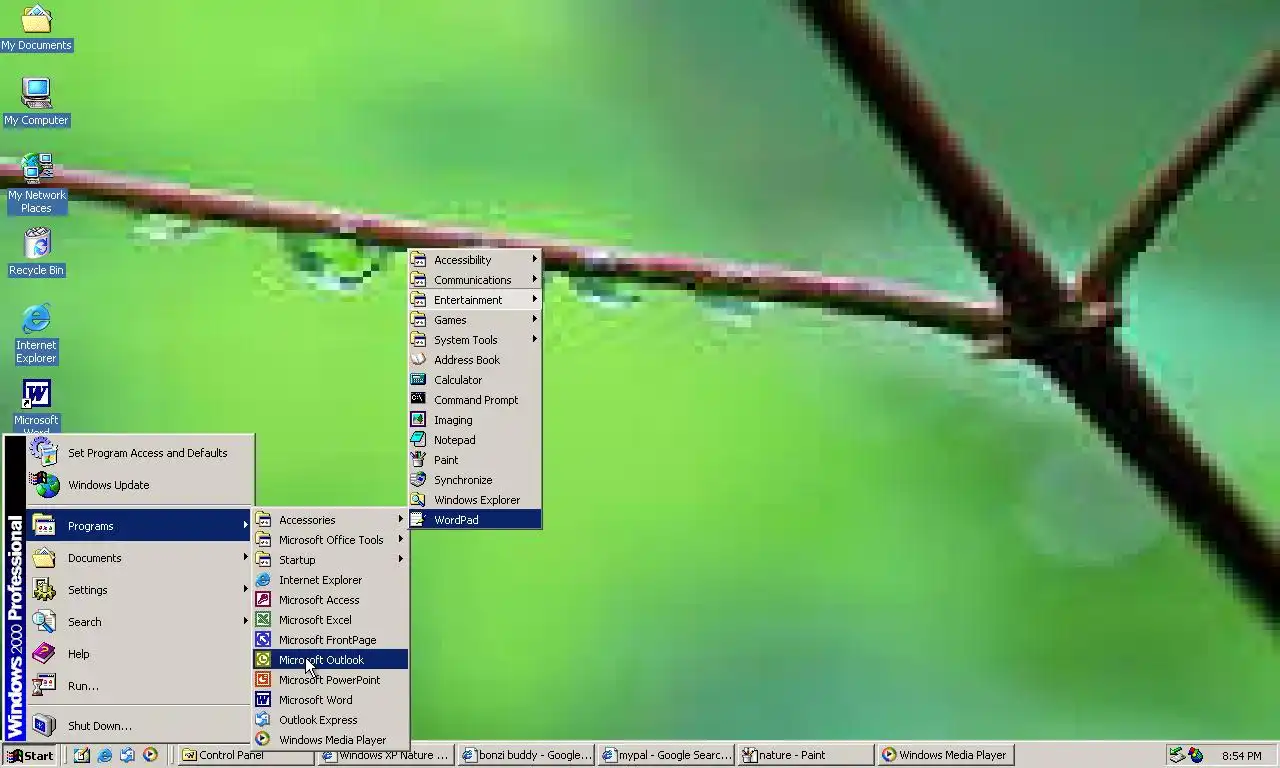
Task: Open Paint from Accessories
Action: point(475,460)
